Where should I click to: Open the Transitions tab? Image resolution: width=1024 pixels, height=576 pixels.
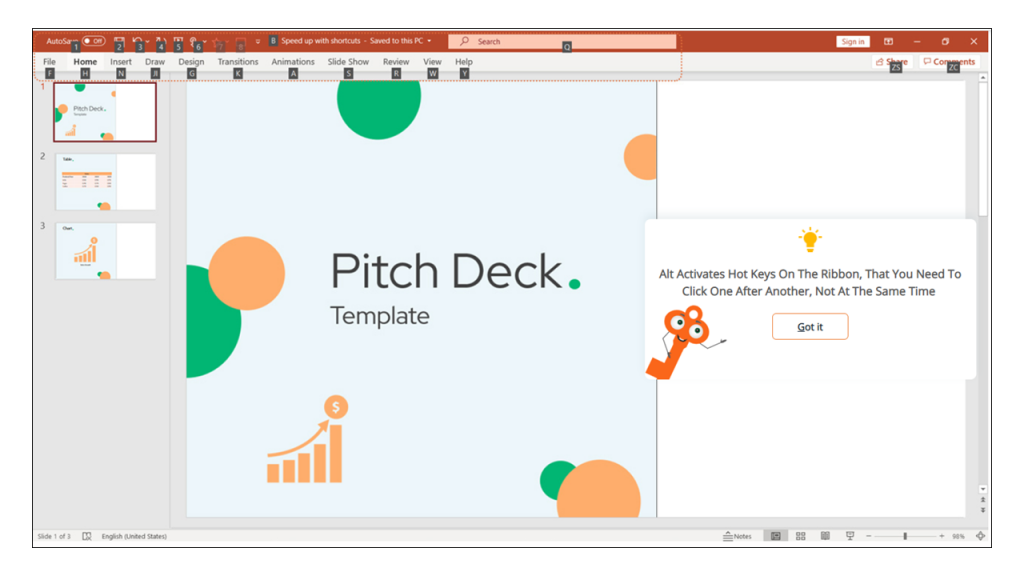click(x=237, y=61)
